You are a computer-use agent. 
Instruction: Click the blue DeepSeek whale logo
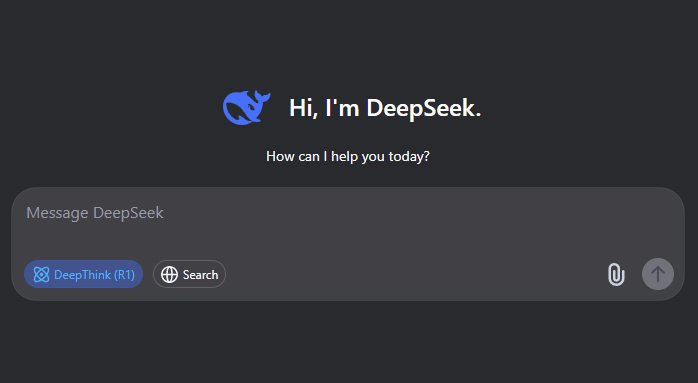click(x=246, y=107)
